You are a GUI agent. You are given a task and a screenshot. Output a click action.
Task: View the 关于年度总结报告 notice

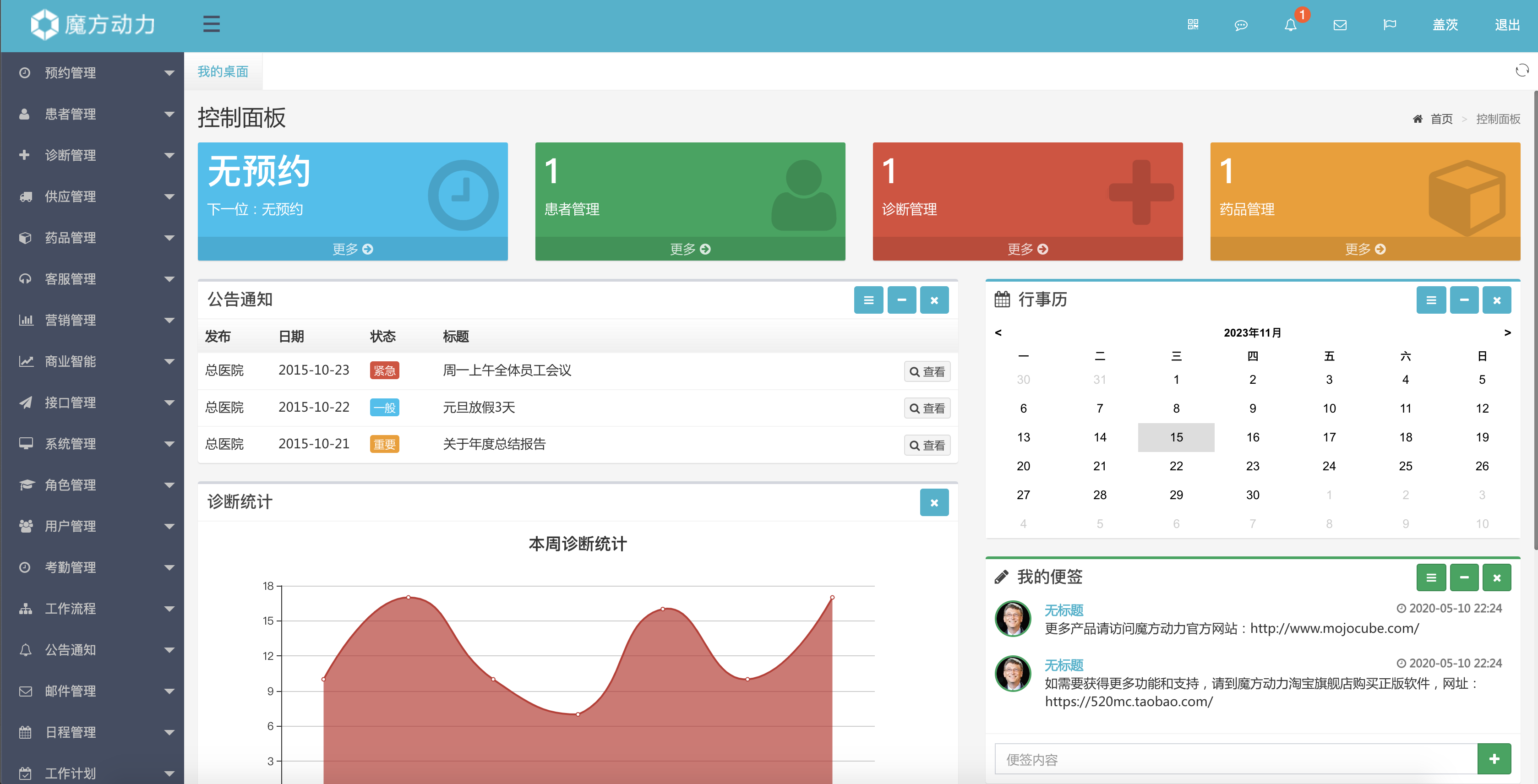tap(927, 446)
